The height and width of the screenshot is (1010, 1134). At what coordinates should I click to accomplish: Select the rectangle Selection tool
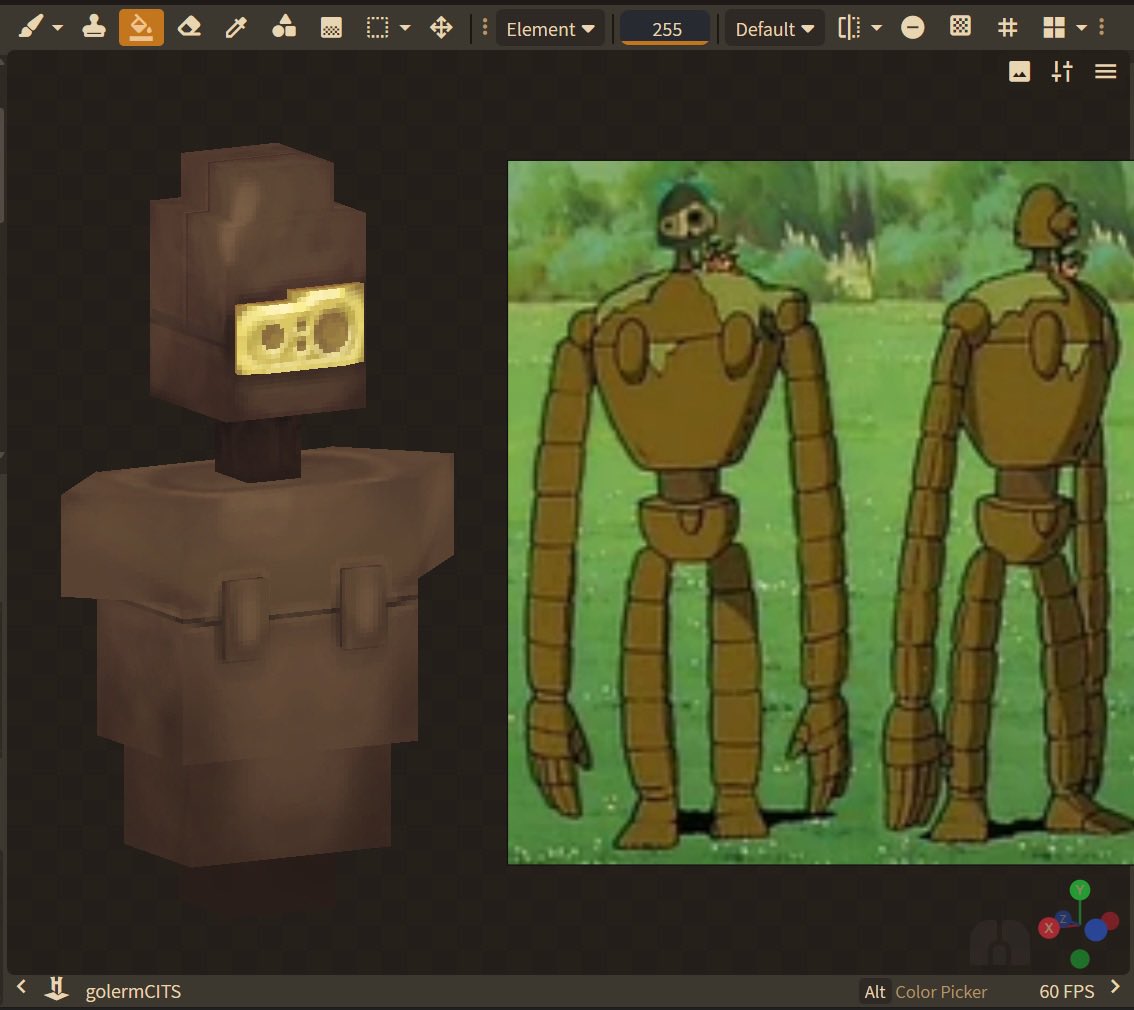378,28
